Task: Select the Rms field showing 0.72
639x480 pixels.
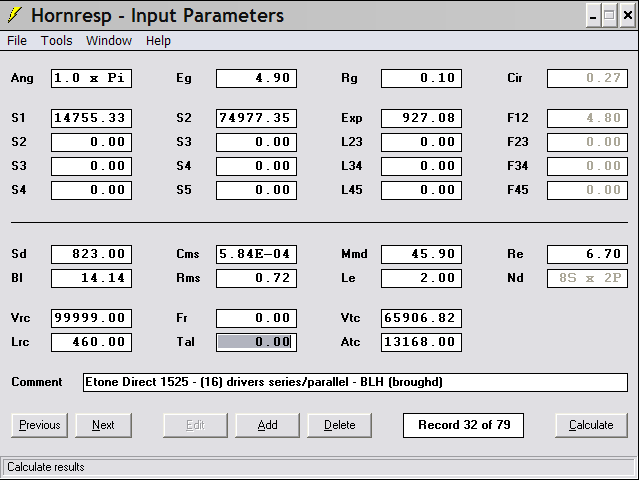Action: pos(256,278)
